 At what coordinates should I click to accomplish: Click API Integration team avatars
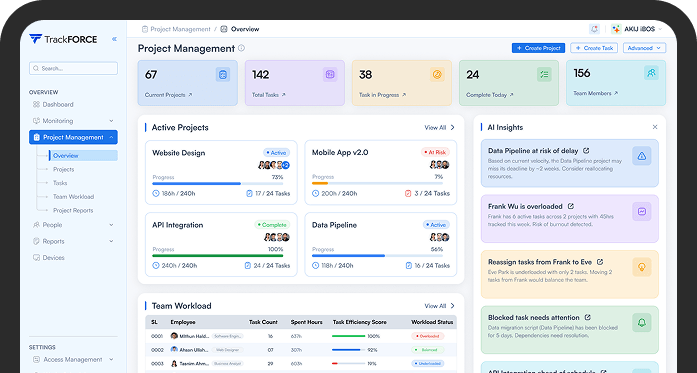(277, 237)
